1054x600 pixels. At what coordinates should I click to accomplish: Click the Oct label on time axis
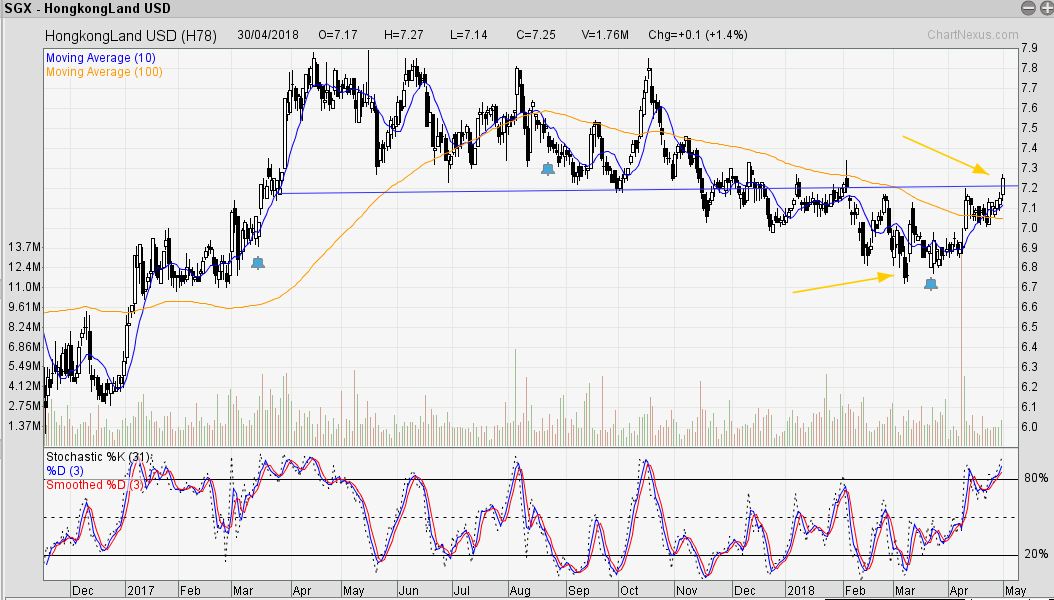[x=629, y=591]
